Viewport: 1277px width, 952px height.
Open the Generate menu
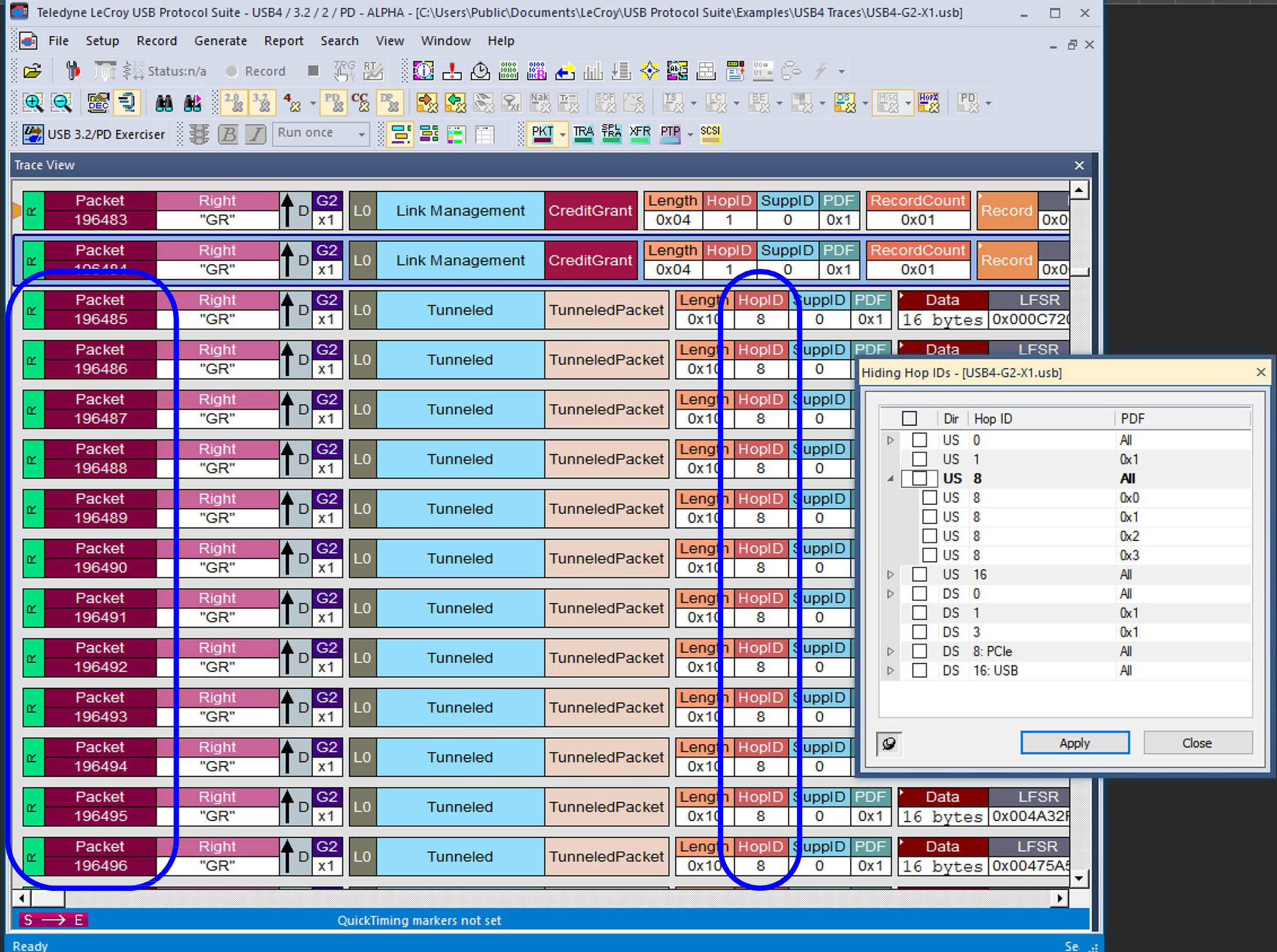click(x=220, y=41)
